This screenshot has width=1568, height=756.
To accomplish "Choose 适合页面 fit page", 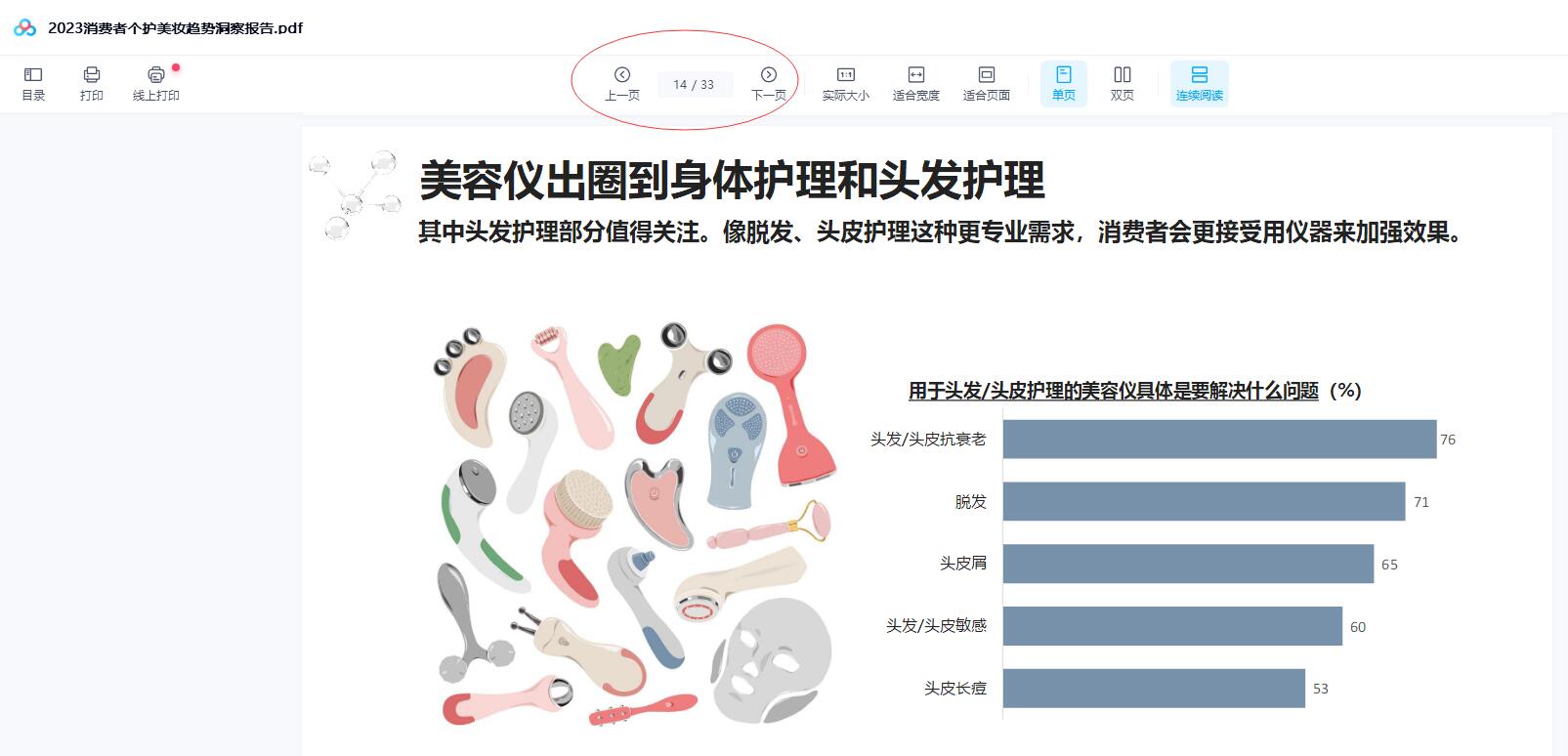I will (x=987, y=83).
